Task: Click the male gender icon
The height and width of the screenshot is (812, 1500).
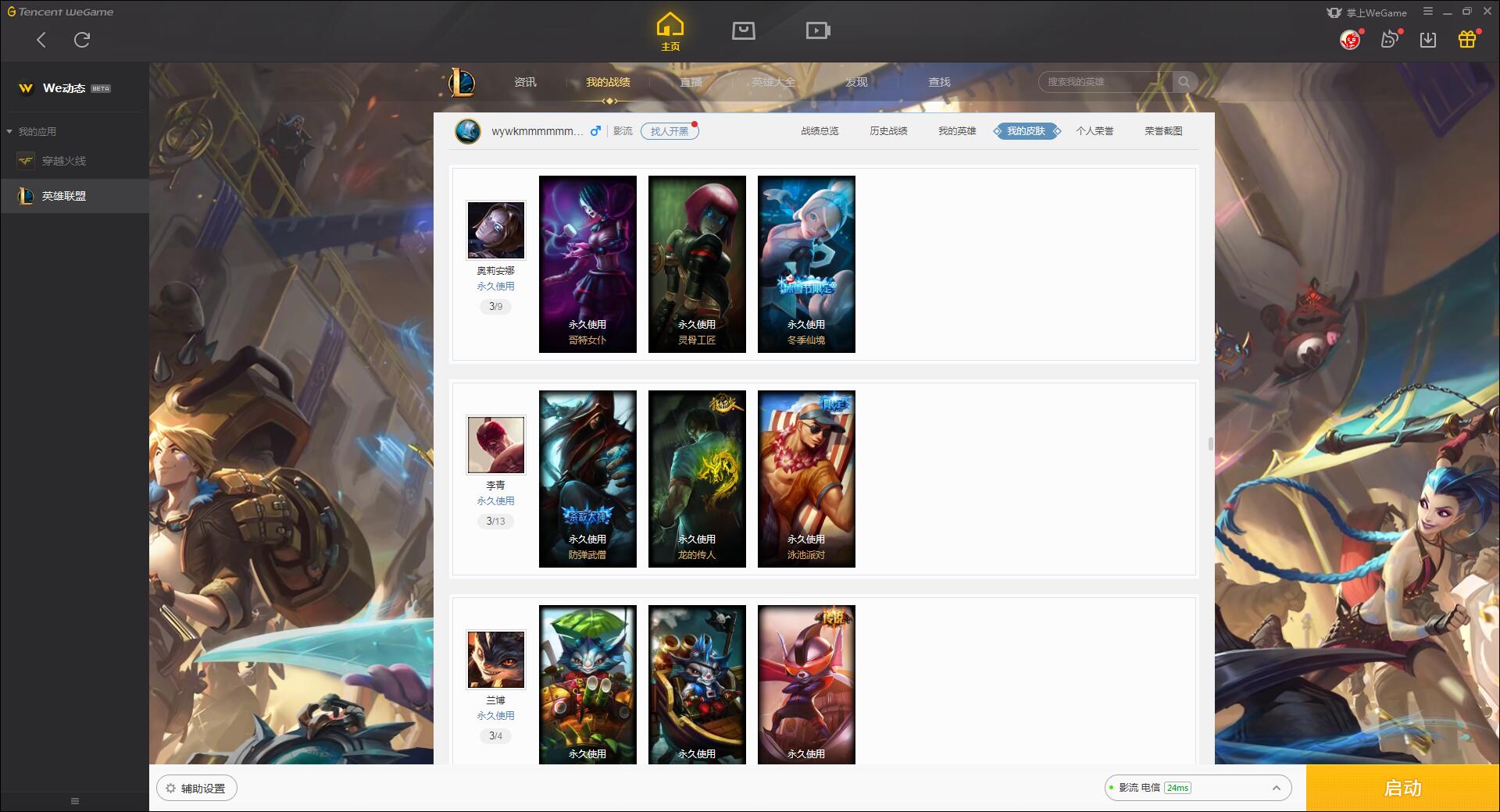Action: click(595, 131)
